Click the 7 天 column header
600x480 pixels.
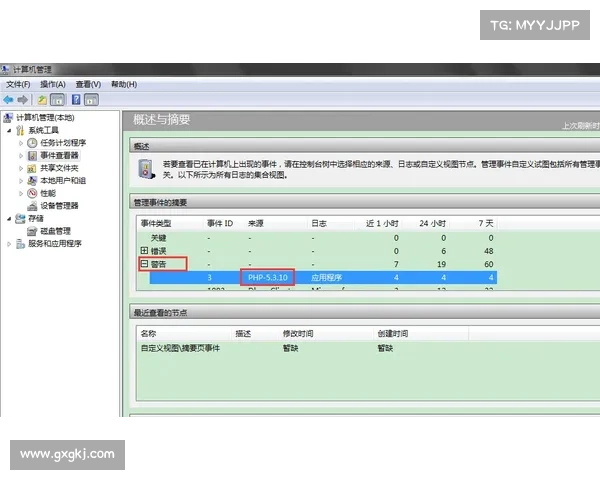(473, 224)
